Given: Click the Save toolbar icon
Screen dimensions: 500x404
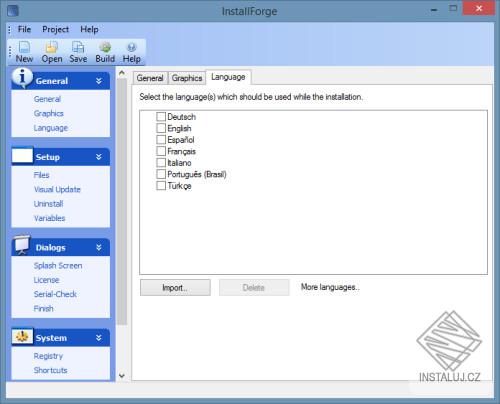Looking at the screenshot, I should 78,47.
